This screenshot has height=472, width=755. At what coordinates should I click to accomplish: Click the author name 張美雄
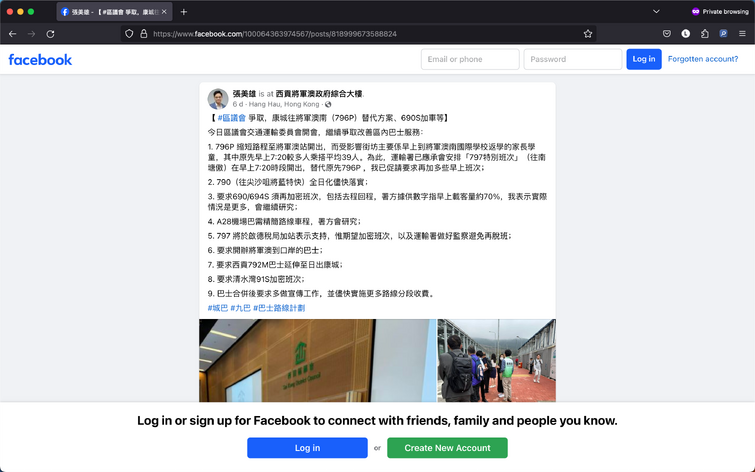(x=244, y=94)
